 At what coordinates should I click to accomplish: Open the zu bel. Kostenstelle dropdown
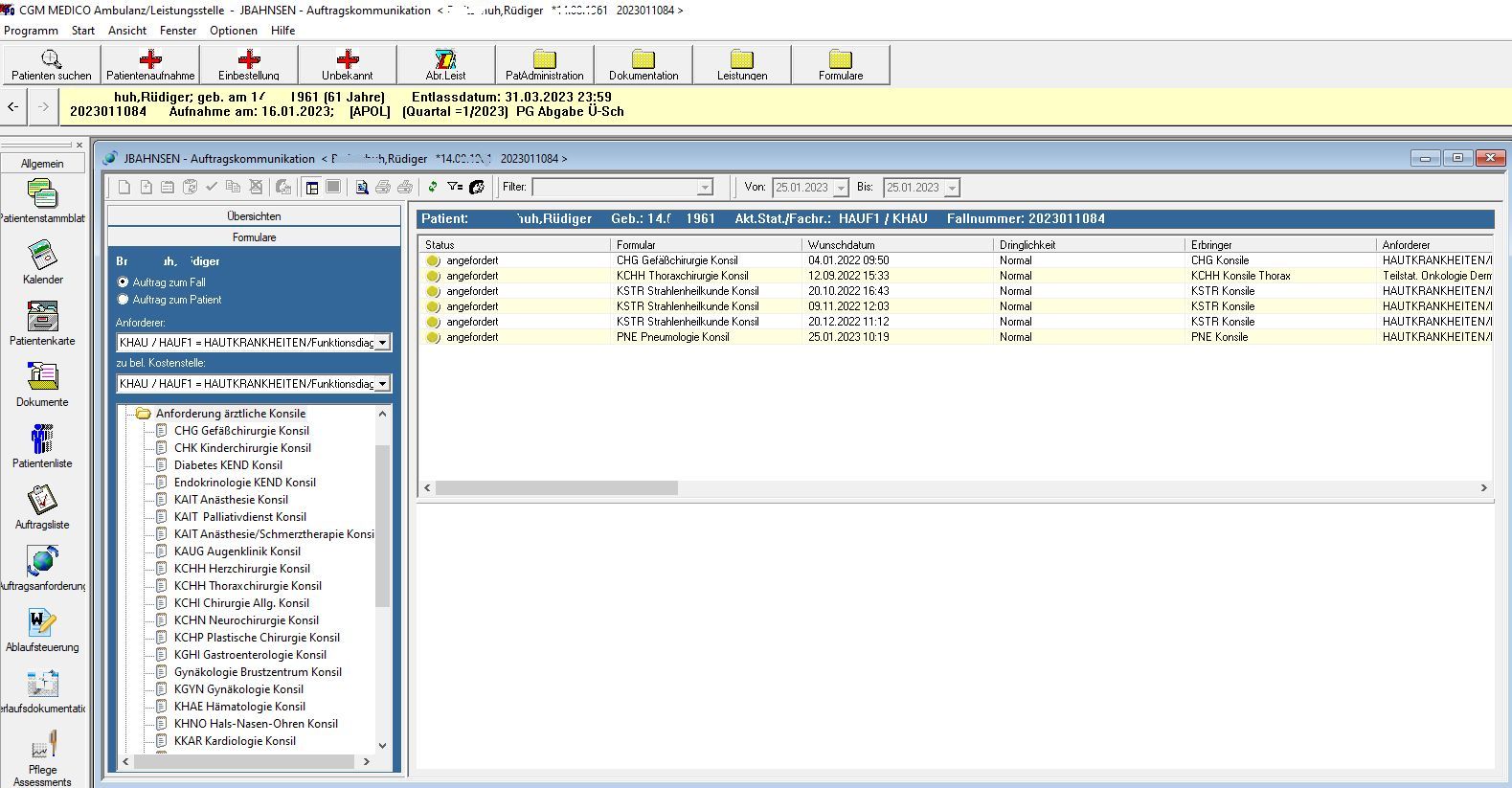[x=382, y=383]
